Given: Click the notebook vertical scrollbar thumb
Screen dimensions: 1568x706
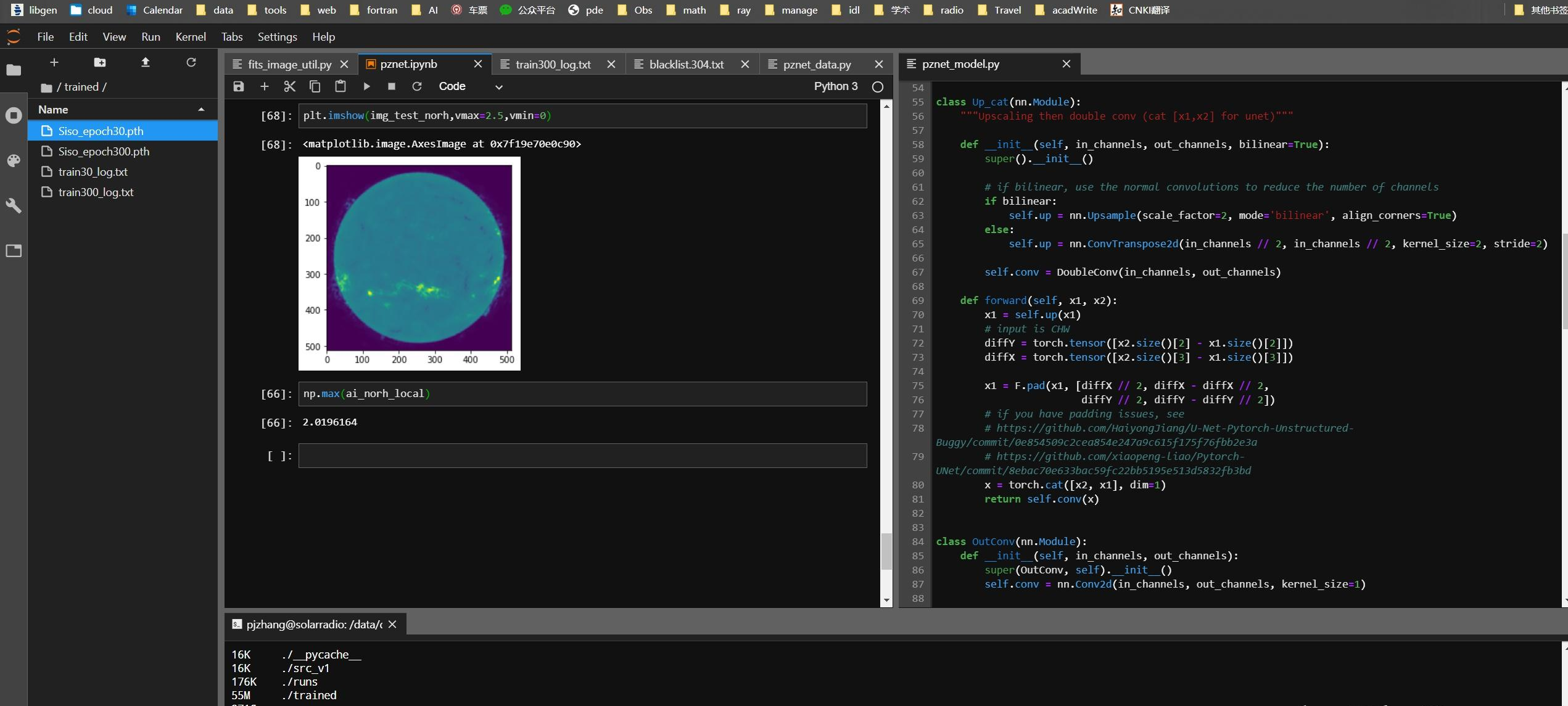Looking at the screenshot, I should [x=886, y=551].
